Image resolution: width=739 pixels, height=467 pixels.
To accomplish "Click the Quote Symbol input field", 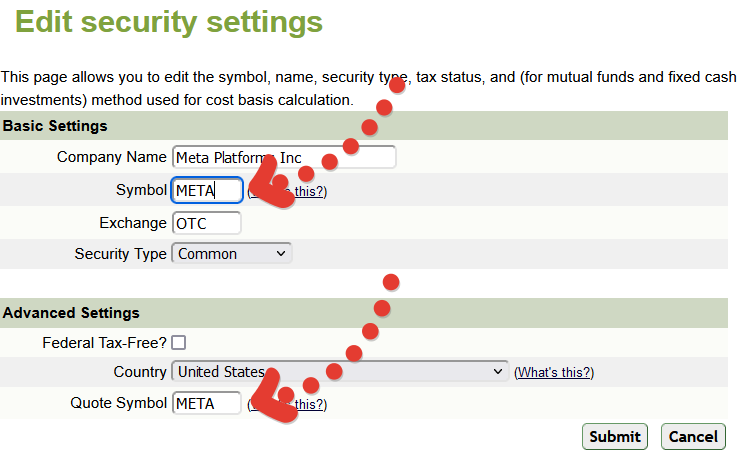I will (x=207, y=403).
